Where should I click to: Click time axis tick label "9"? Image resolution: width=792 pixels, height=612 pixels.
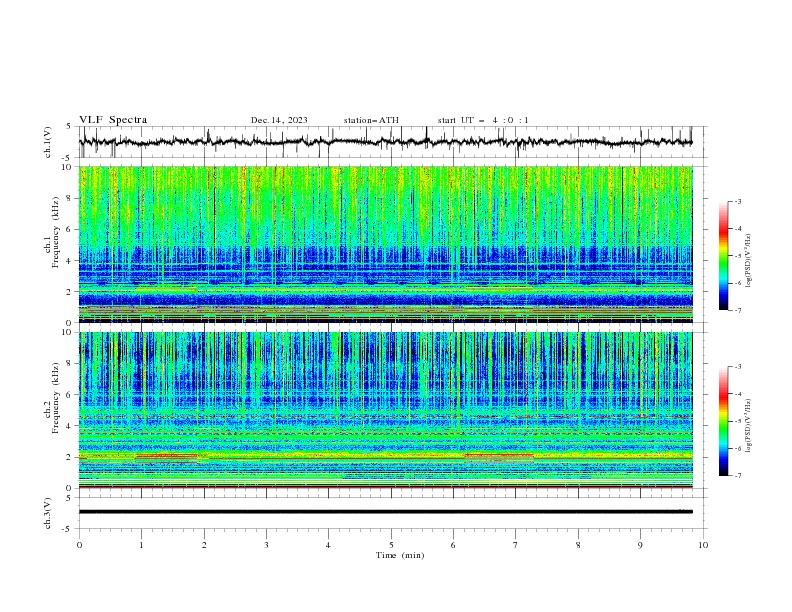pos(640,545)
